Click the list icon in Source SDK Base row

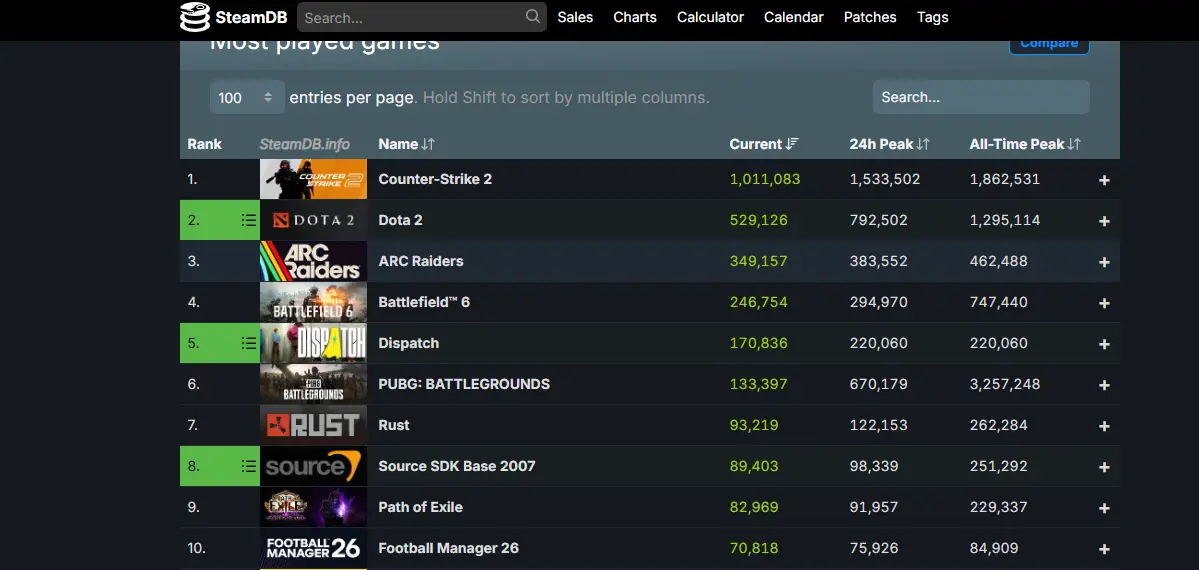[x=249, y=466]
